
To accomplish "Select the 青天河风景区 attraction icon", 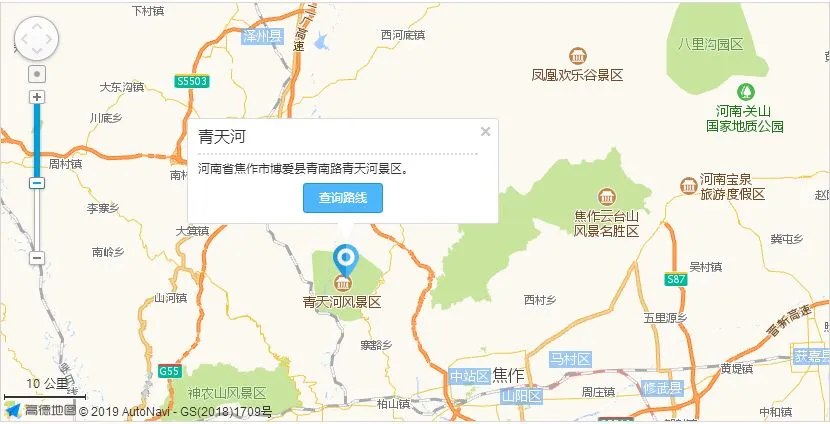I will [x=344, y=283].
